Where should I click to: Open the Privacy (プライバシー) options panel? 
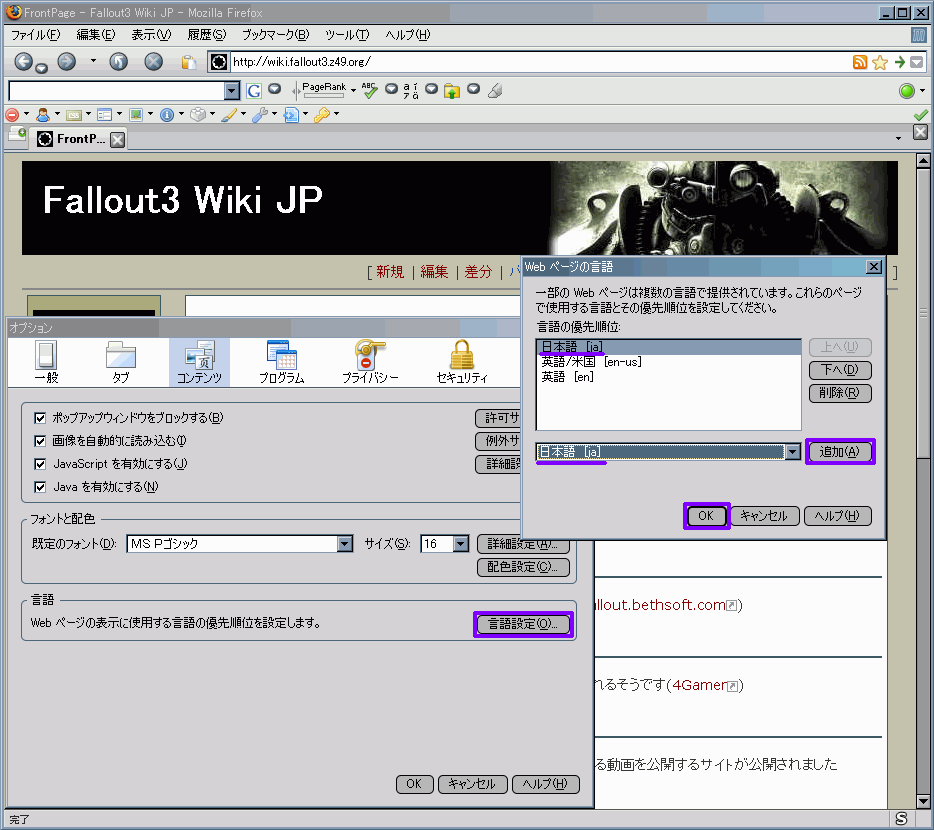[370, 362]
